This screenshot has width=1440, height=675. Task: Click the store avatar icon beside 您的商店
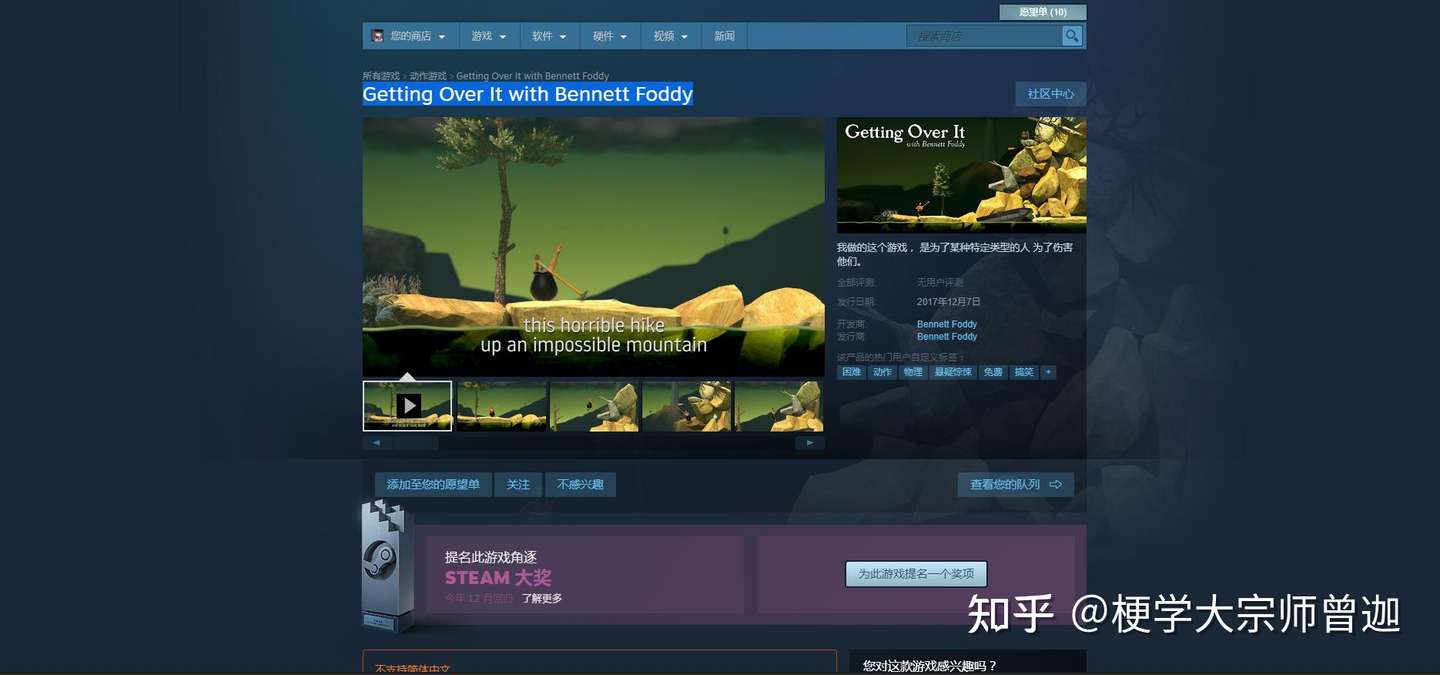[377, 36]
